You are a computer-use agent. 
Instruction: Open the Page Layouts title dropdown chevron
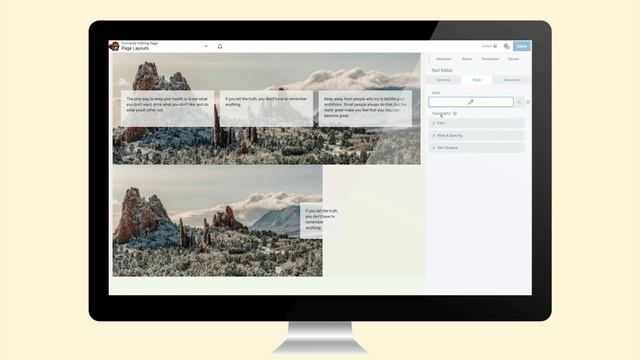[x=206, y=46]
